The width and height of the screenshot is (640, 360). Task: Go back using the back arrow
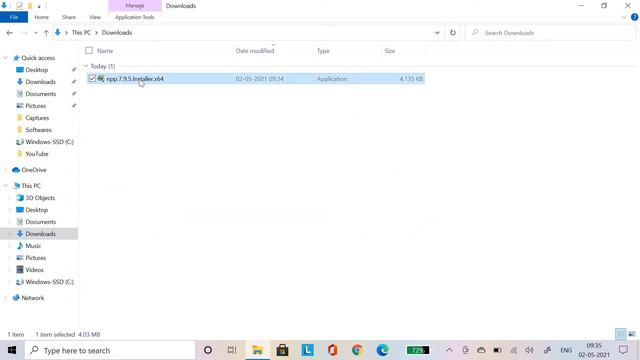tap(9, 33)
